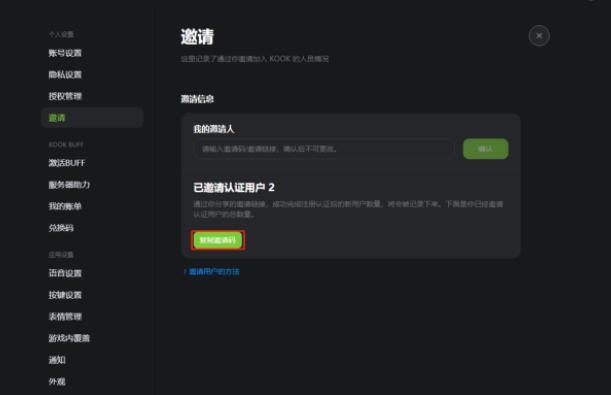Open 外观 settings

57,381
